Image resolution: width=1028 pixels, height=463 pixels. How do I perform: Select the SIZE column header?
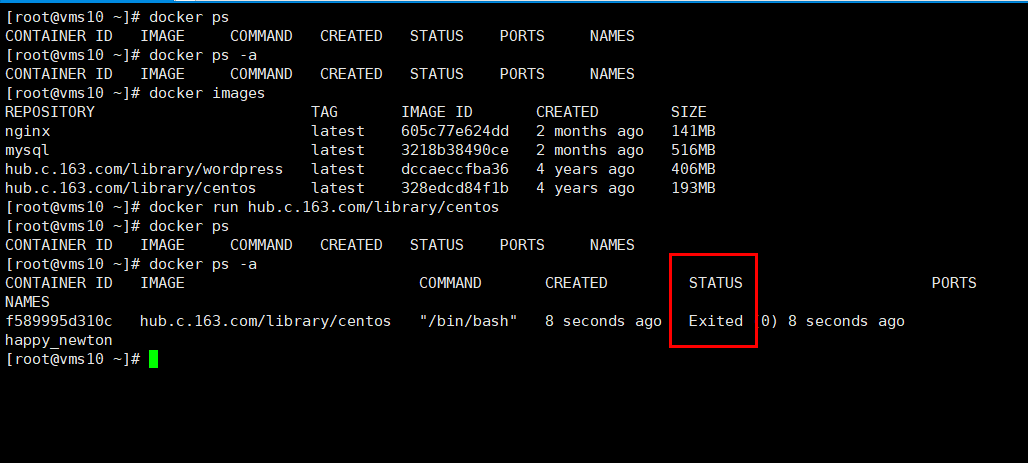click(x=688, y=112)
